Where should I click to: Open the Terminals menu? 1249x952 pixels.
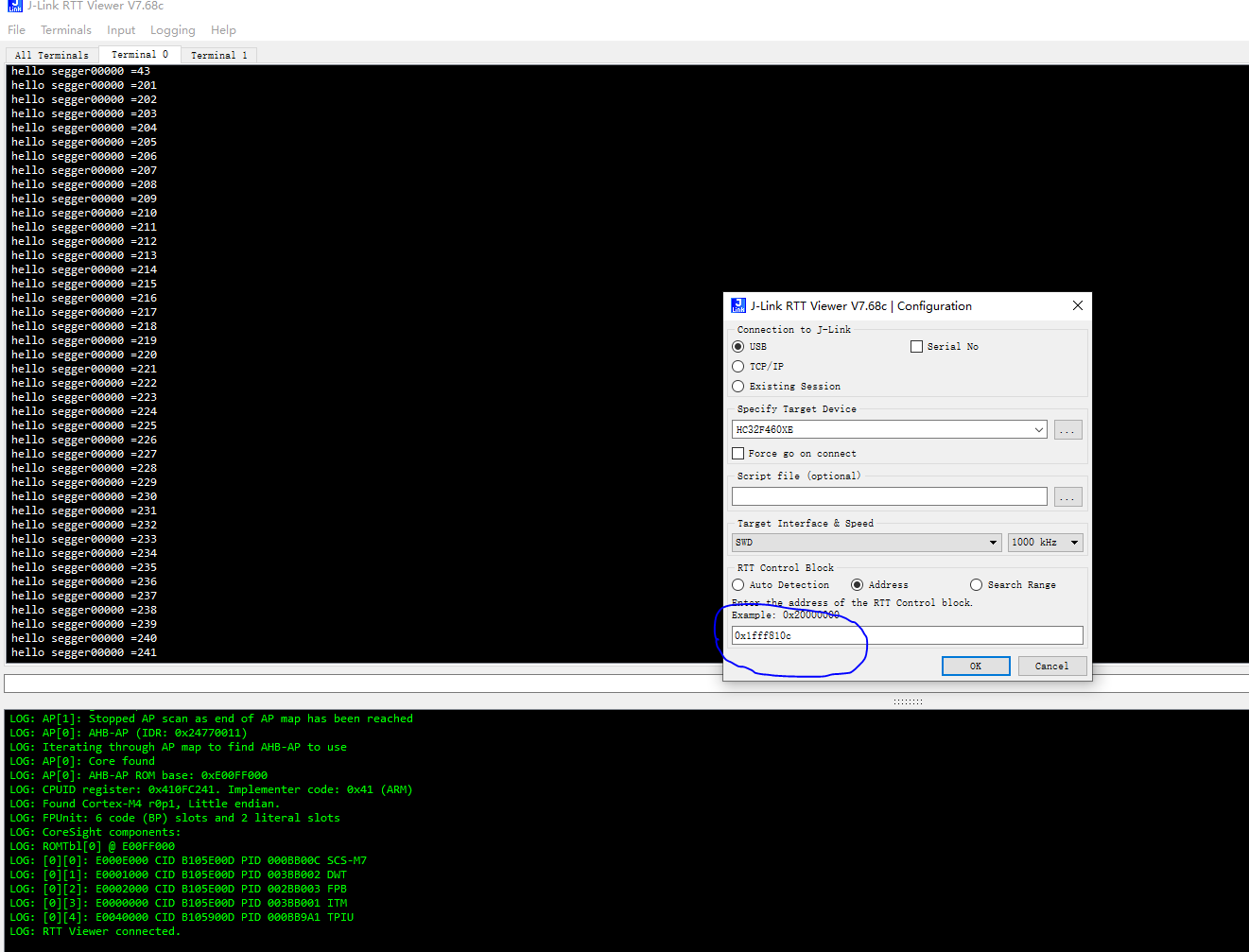pos(66,30)
